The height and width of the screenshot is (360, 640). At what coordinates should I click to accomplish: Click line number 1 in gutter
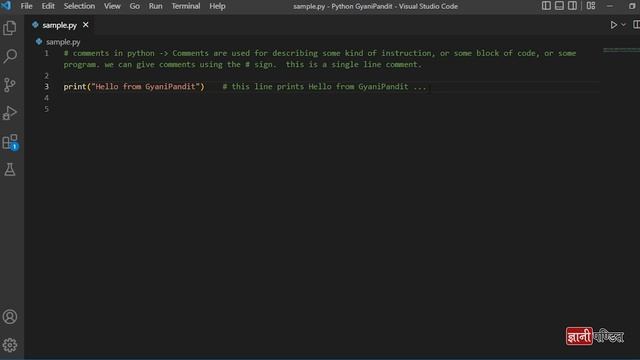point(46,53)
